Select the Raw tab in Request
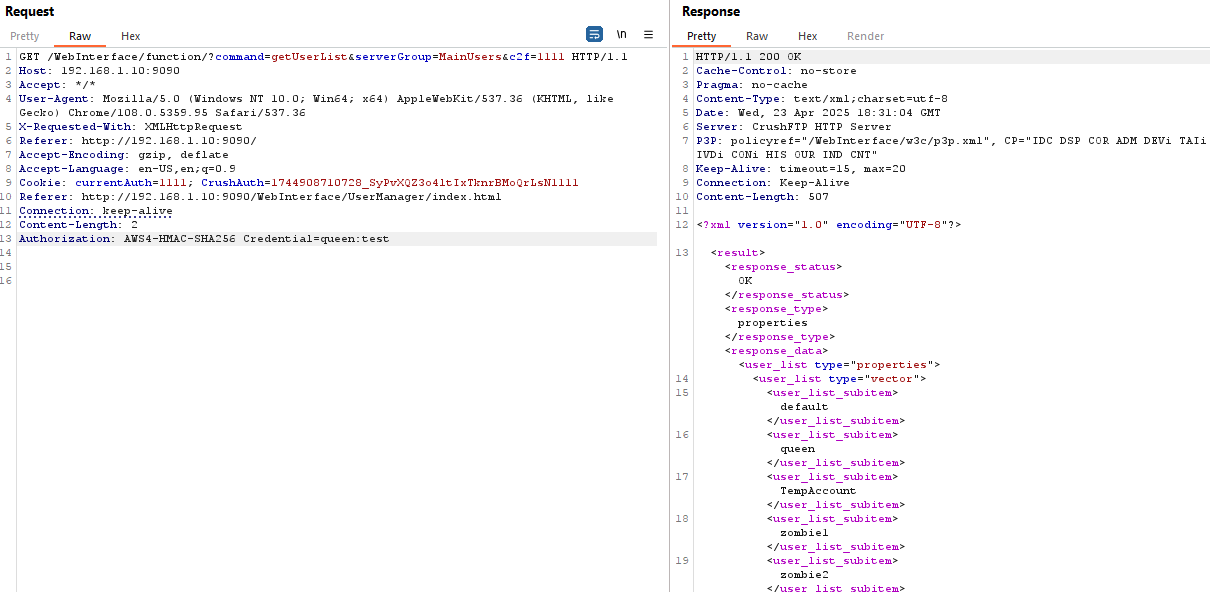The image size is (1210, 592). coord(80,36)
